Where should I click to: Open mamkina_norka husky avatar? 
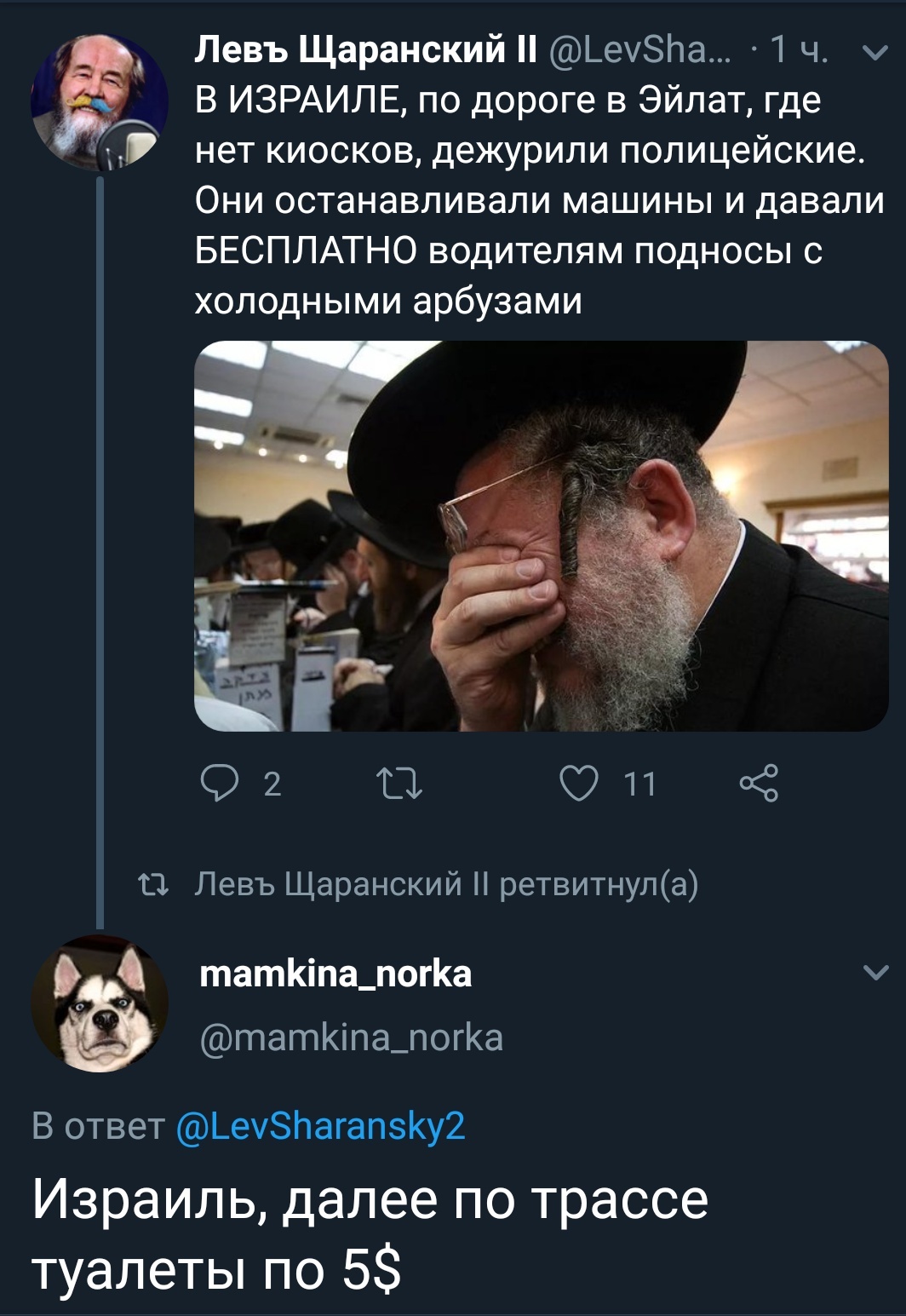pyautogui.click(x=99, y=1003)
